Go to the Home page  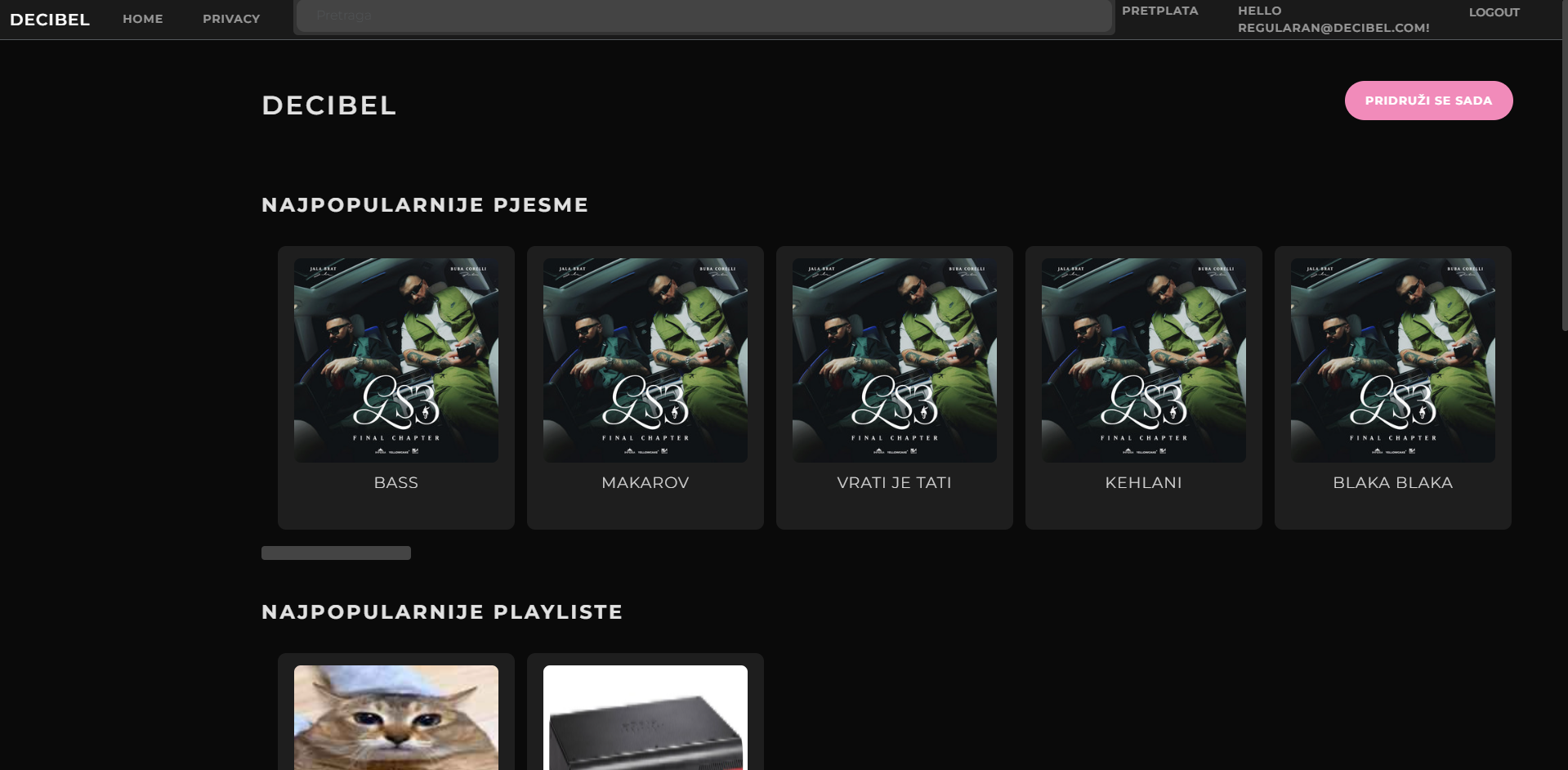point(143,19)
